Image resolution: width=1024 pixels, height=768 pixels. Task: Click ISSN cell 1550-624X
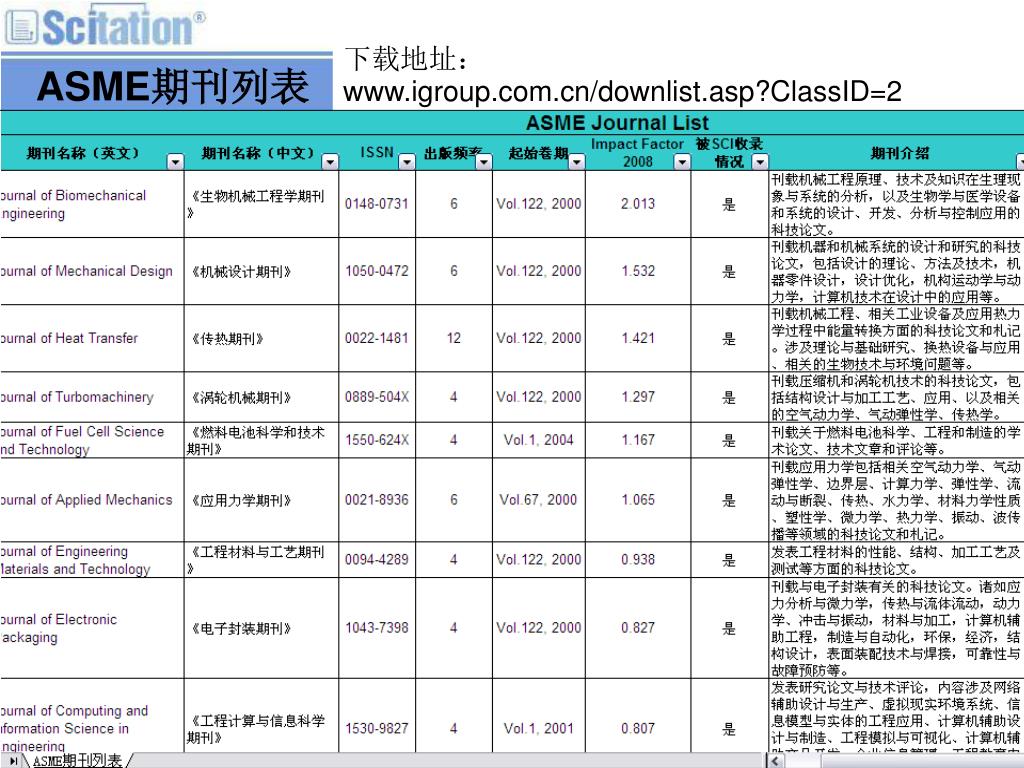pyautogui.click(x=377, y=440)
